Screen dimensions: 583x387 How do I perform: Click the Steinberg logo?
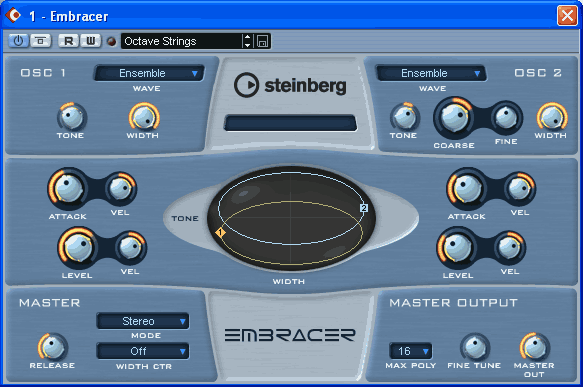click(x=290, y=86)
